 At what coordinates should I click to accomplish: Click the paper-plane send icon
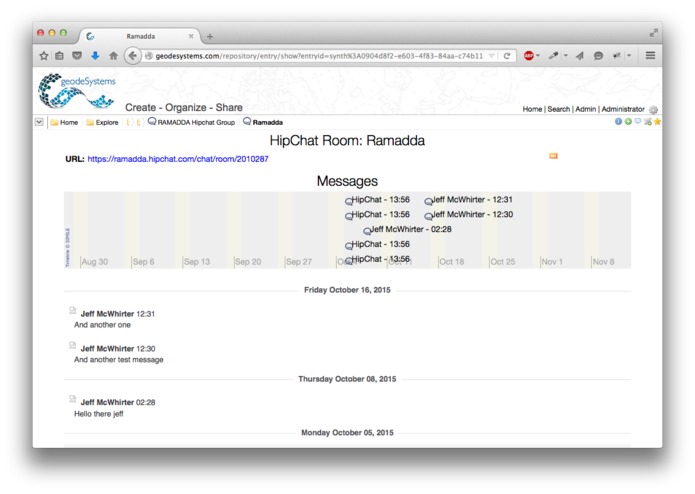580,56
